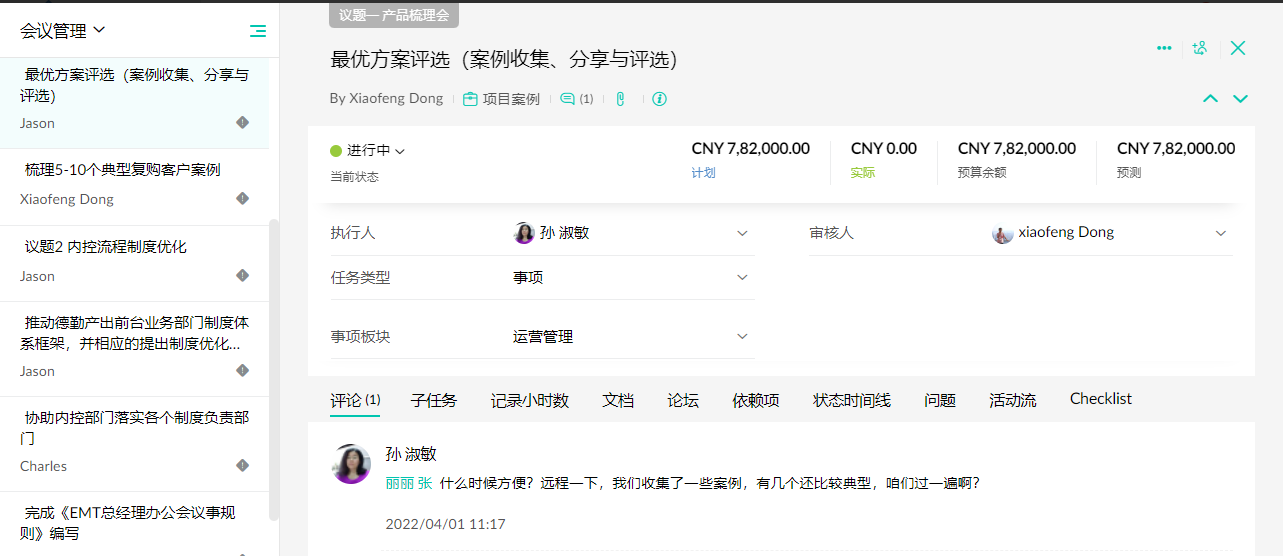This screenshot has width=1283, height=556.
Task: Switch to the 记录小时数 tab
Action: 530,400
